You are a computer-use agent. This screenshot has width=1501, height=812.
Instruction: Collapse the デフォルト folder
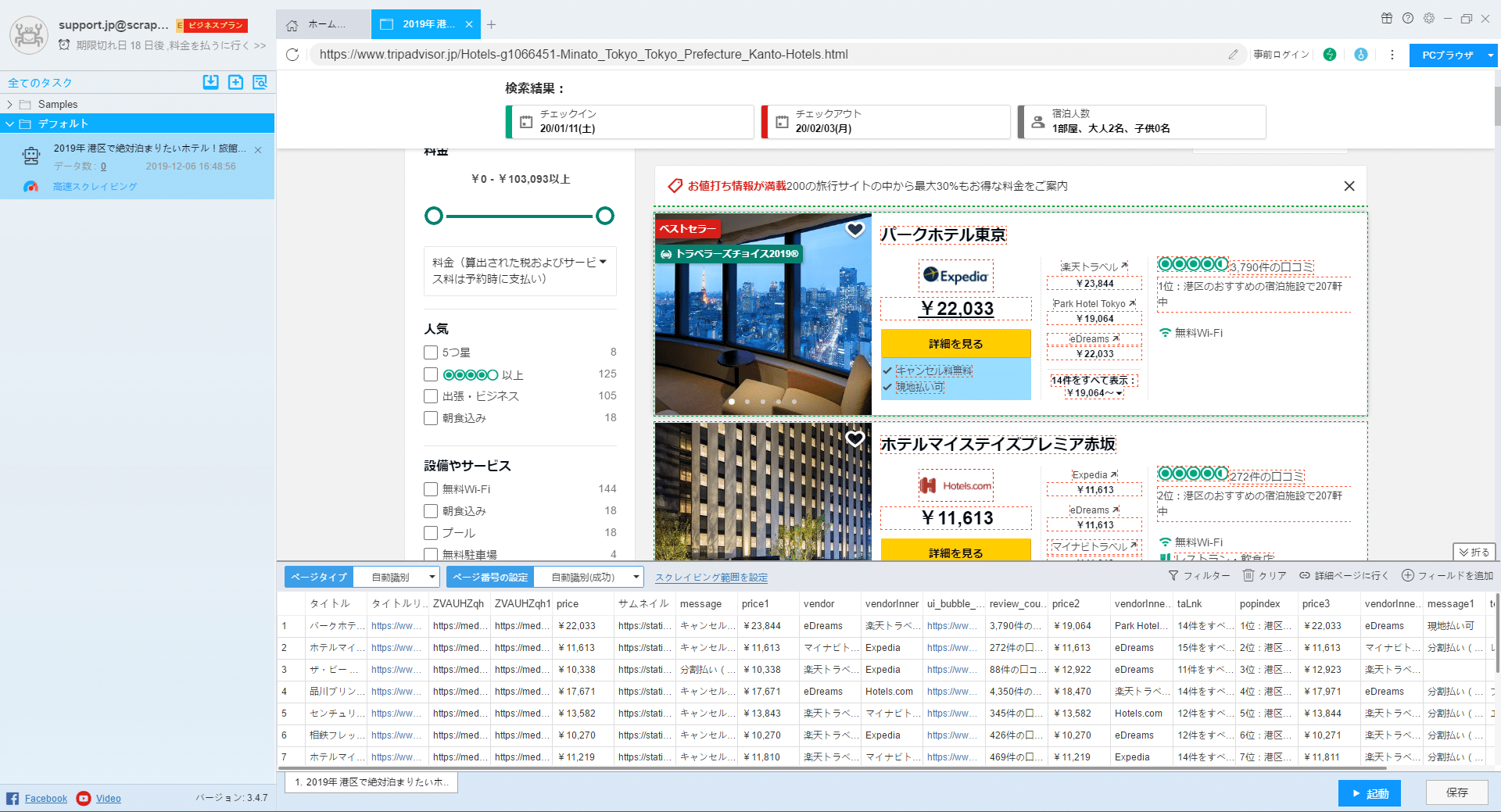9,123
